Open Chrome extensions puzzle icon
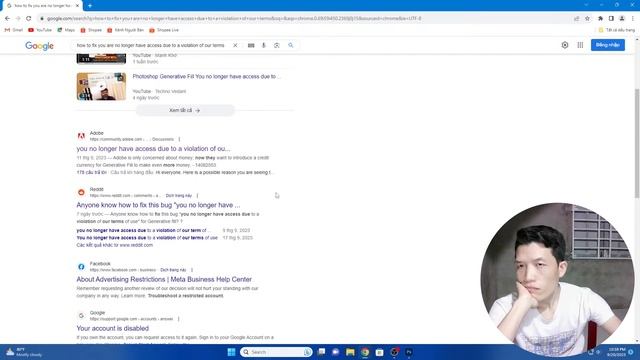640x360 pixels. [600, 18]
